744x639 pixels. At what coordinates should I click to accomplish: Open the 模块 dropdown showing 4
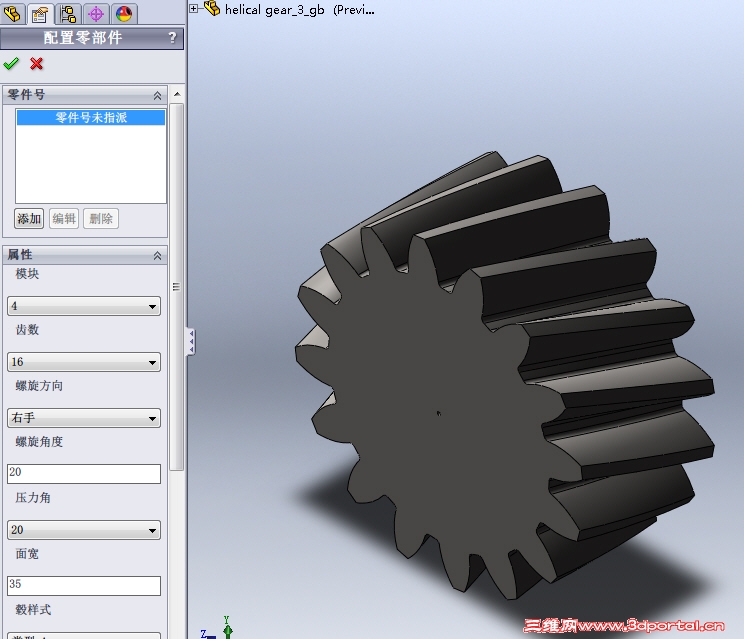(x=84, y=306)
